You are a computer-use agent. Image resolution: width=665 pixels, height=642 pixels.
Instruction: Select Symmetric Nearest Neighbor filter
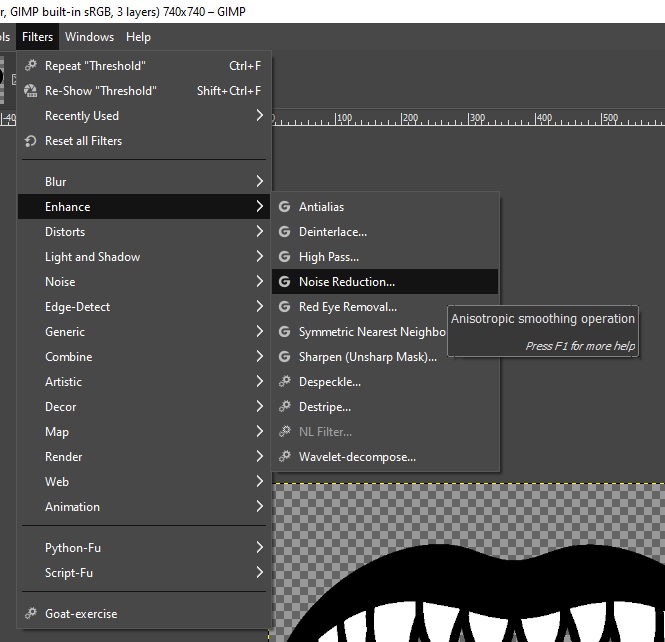pos(360,332)
